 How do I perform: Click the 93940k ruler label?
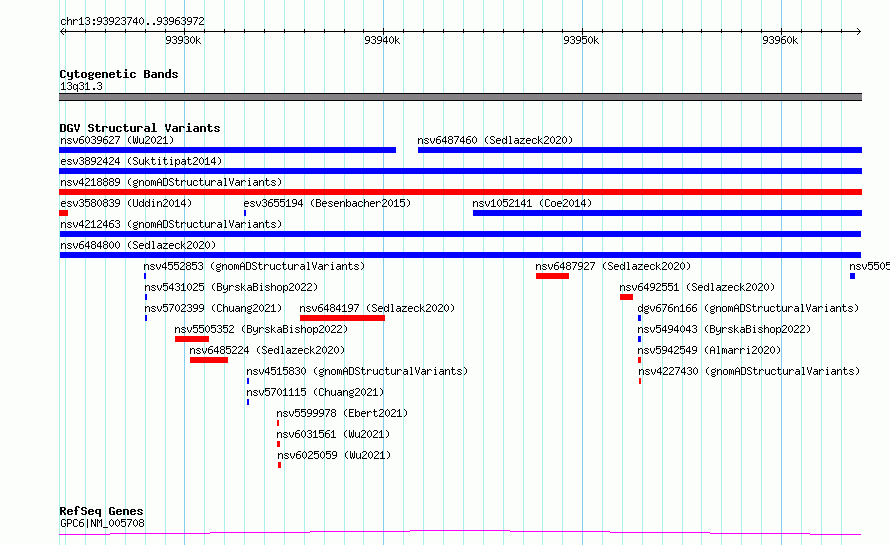(x=382, y=40)
